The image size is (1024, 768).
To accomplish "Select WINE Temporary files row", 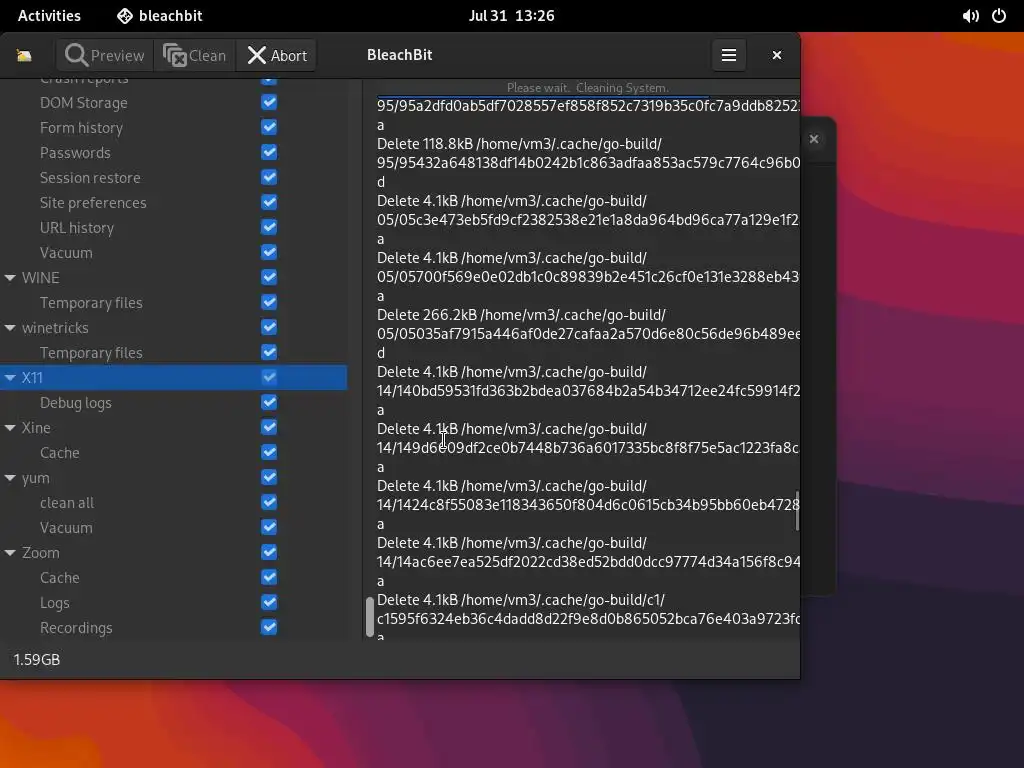I will pos(174,302).
